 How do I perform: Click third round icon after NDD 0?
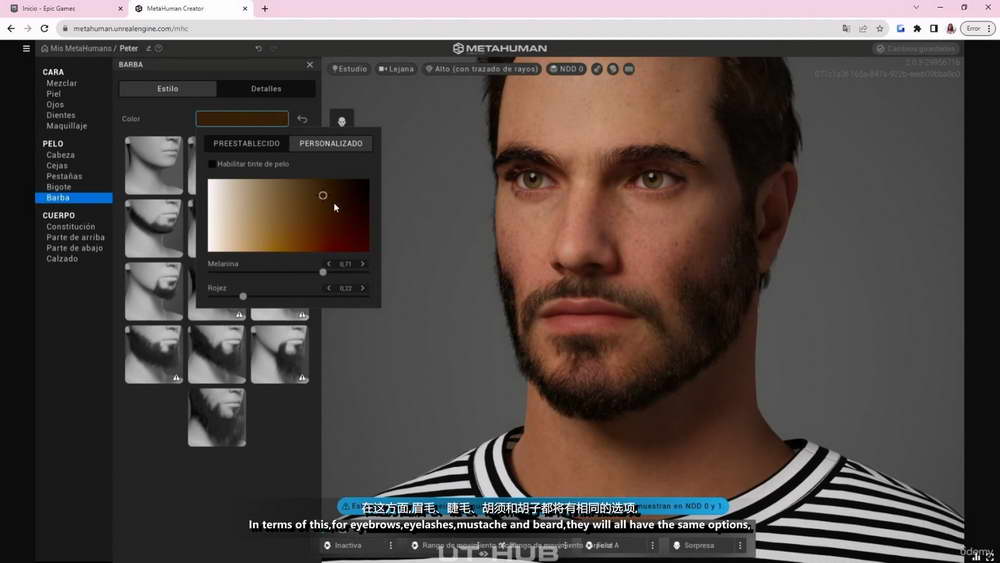[629, 69]
